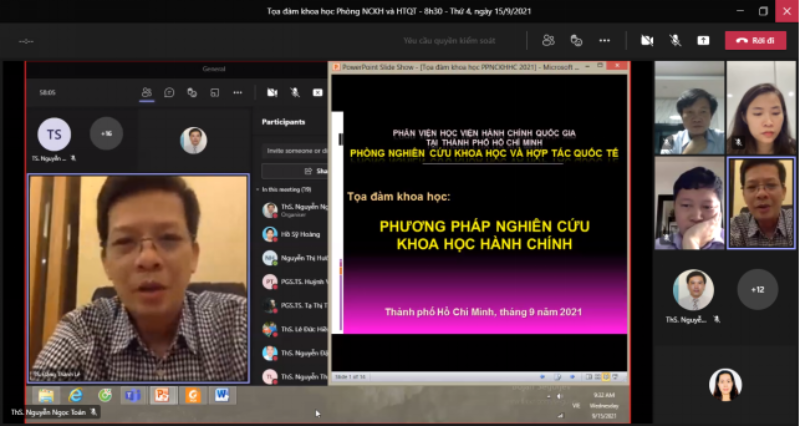Expand the +12 overflow participants bubble

pos(757,289)
